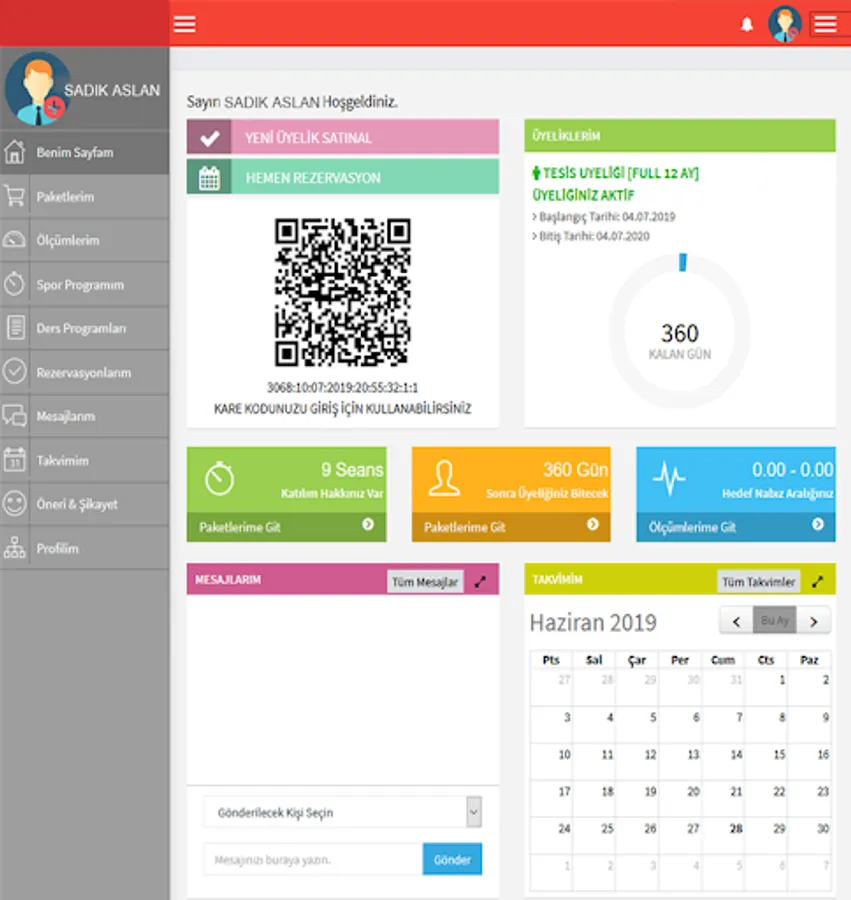
Task: Click the checkmark icon on membership purchase
Action: pyautogui.click(x=209, y=137)
